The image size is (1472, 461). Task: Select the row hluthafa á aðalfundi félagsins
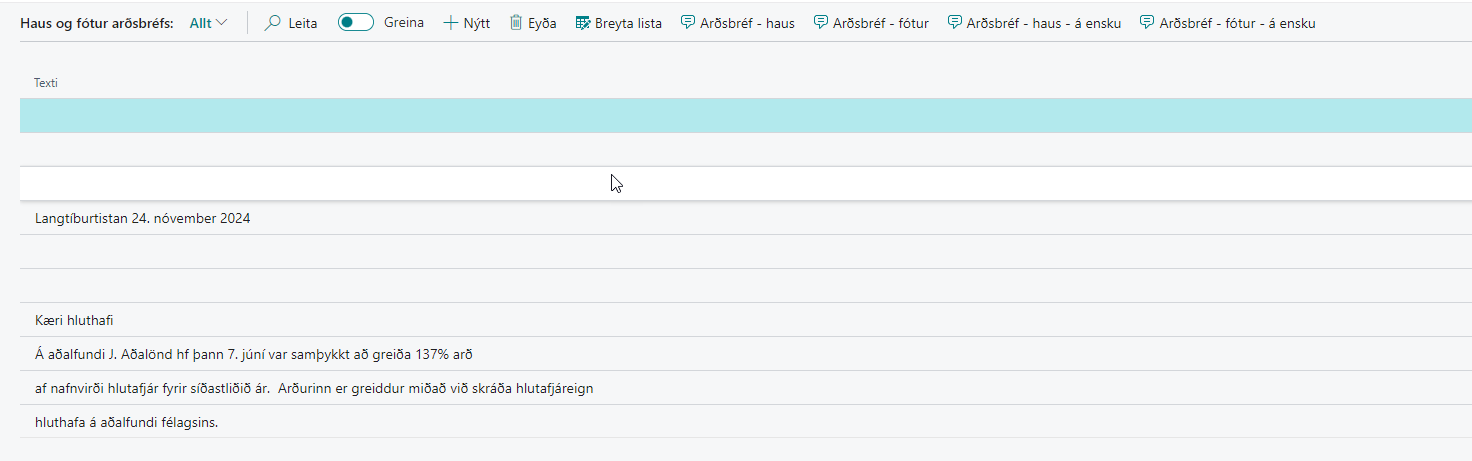click(126, 422)
